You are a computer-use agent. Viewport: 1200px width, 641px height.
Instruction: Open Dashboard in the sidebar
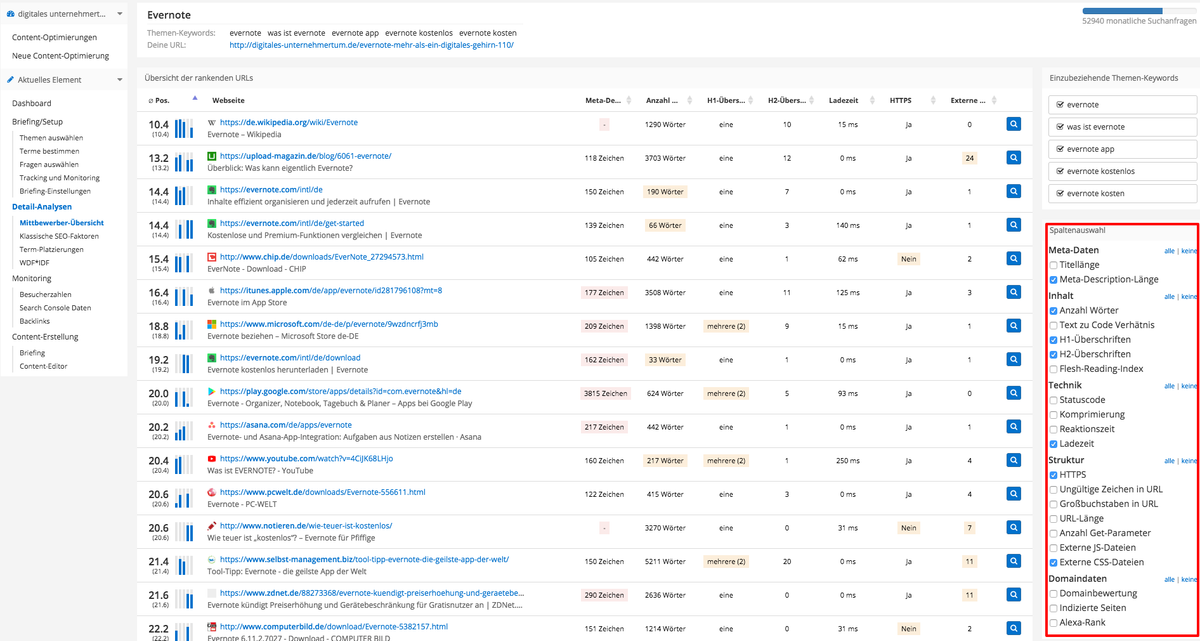pos(31,103)
